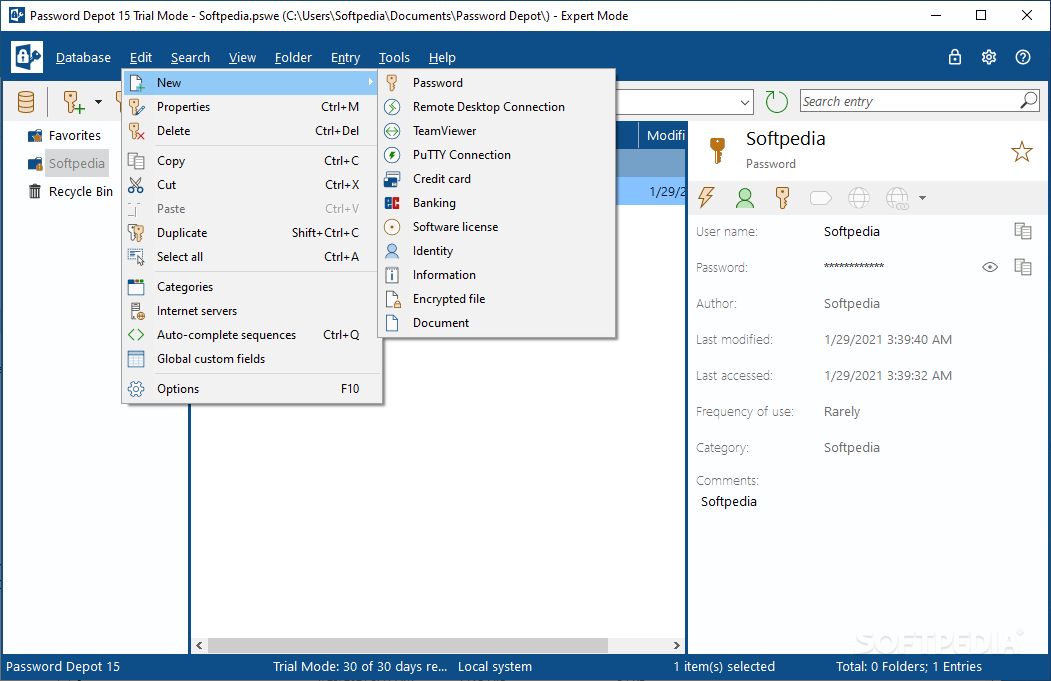Choose Duplicate in the Edit menu
The height and width of the screenshot is (681, 1051).
tap(251, 233)
